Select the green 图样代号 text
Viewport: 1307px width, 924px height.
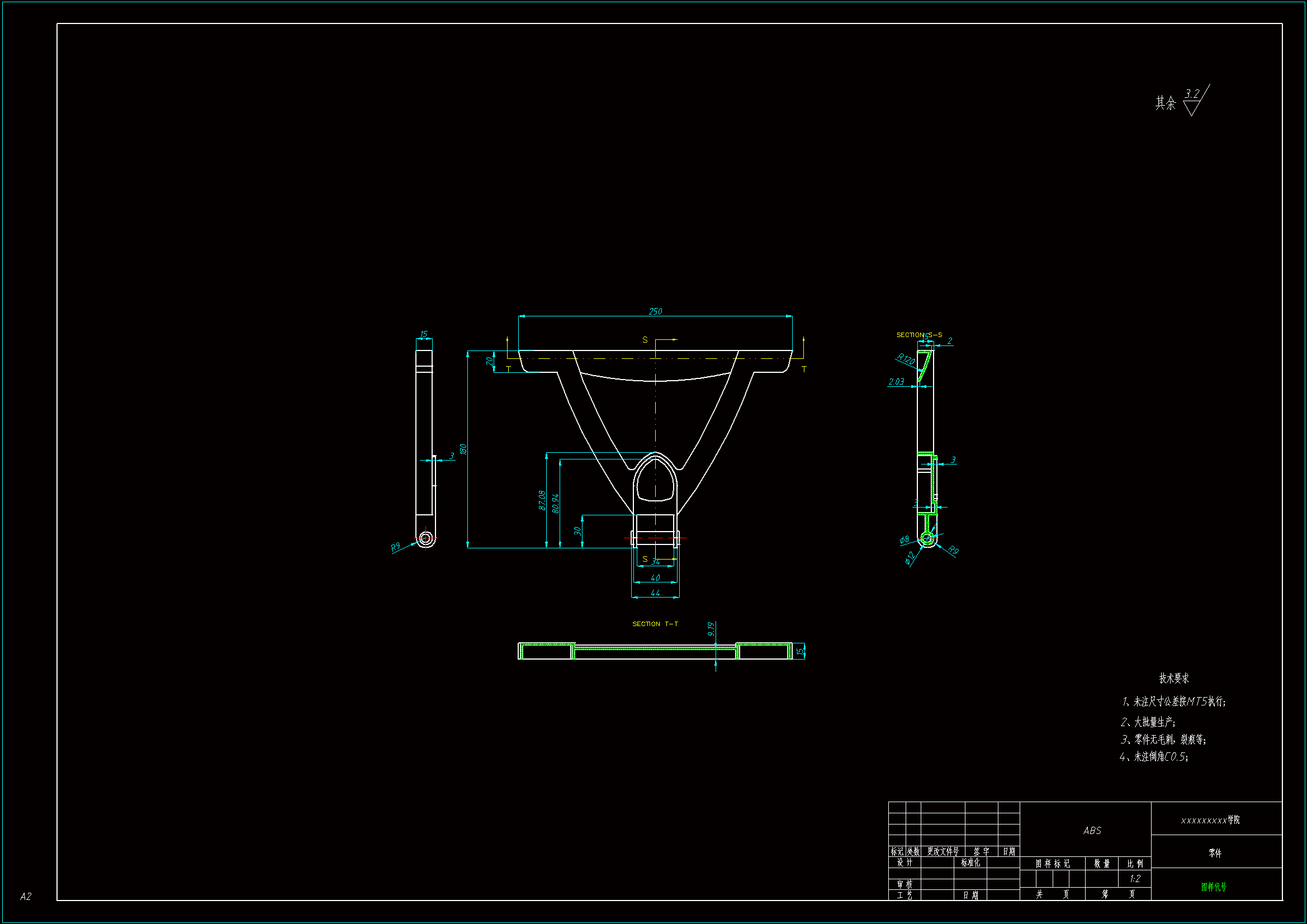point(1214,887)
